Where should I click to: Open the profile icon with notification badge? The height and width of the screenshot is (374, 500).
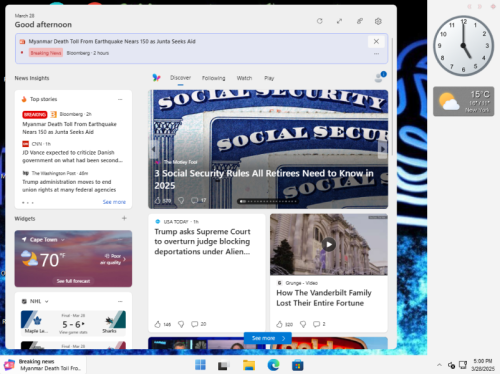[x=380, y=77]
